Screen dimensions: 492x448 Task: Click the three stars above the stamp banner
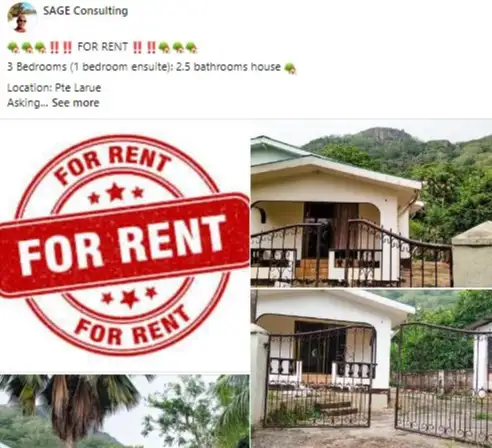(116, 194)
